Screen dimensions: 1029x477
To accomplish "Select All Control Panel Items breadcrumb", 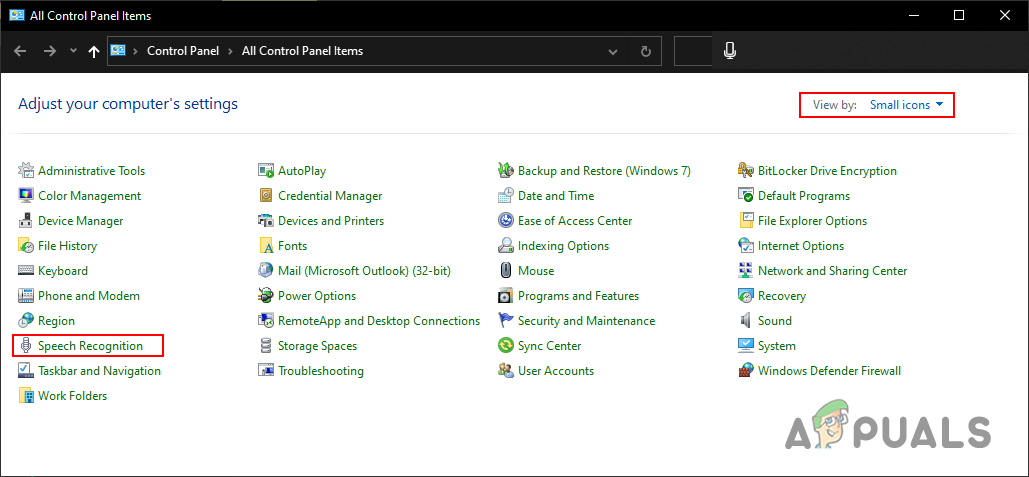I will 302,51.
